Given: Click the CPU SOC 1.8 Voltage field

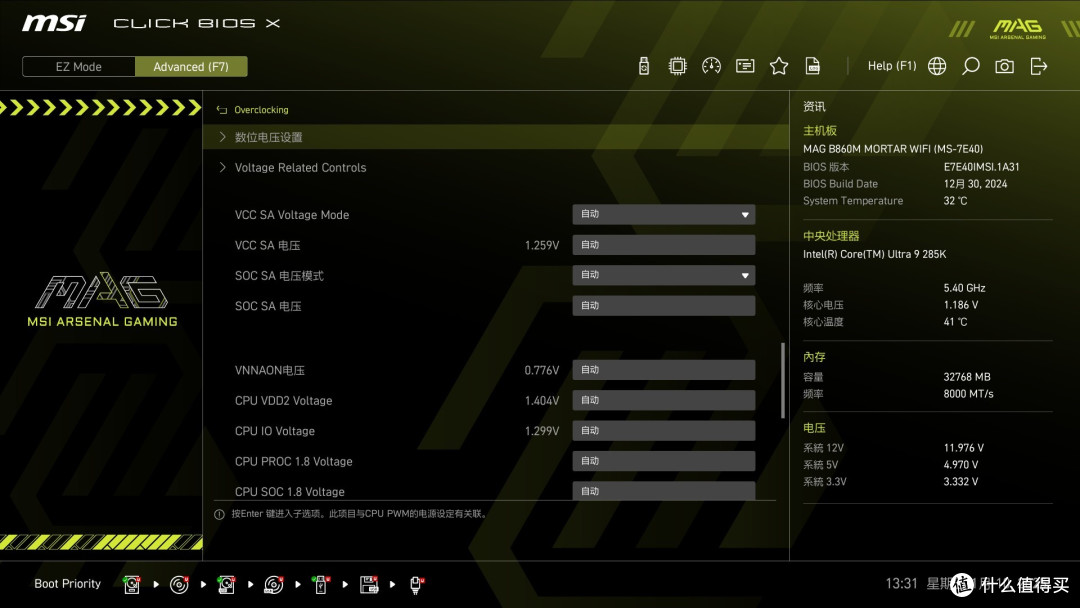Looking at the screenshot, I should point(663,491).
